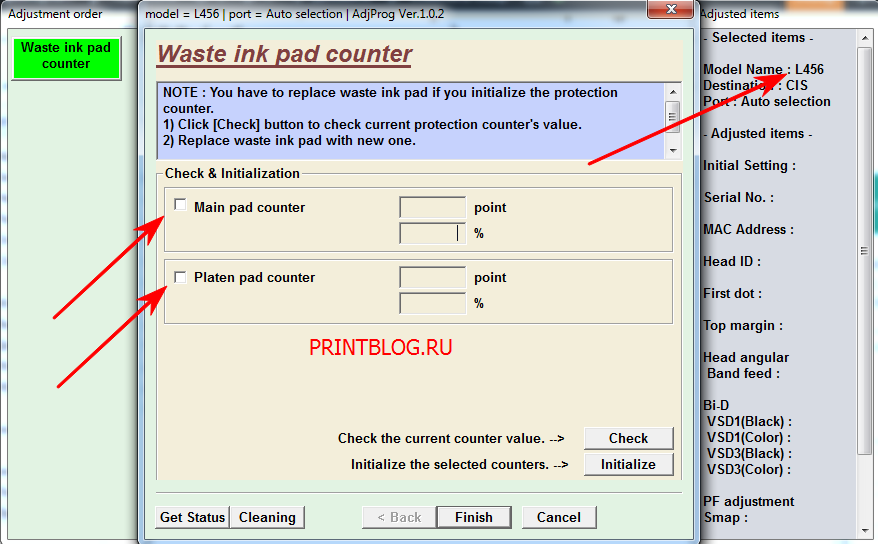
Task: Click the note box scrollbar thumb
Action: [x=673, y=116]
